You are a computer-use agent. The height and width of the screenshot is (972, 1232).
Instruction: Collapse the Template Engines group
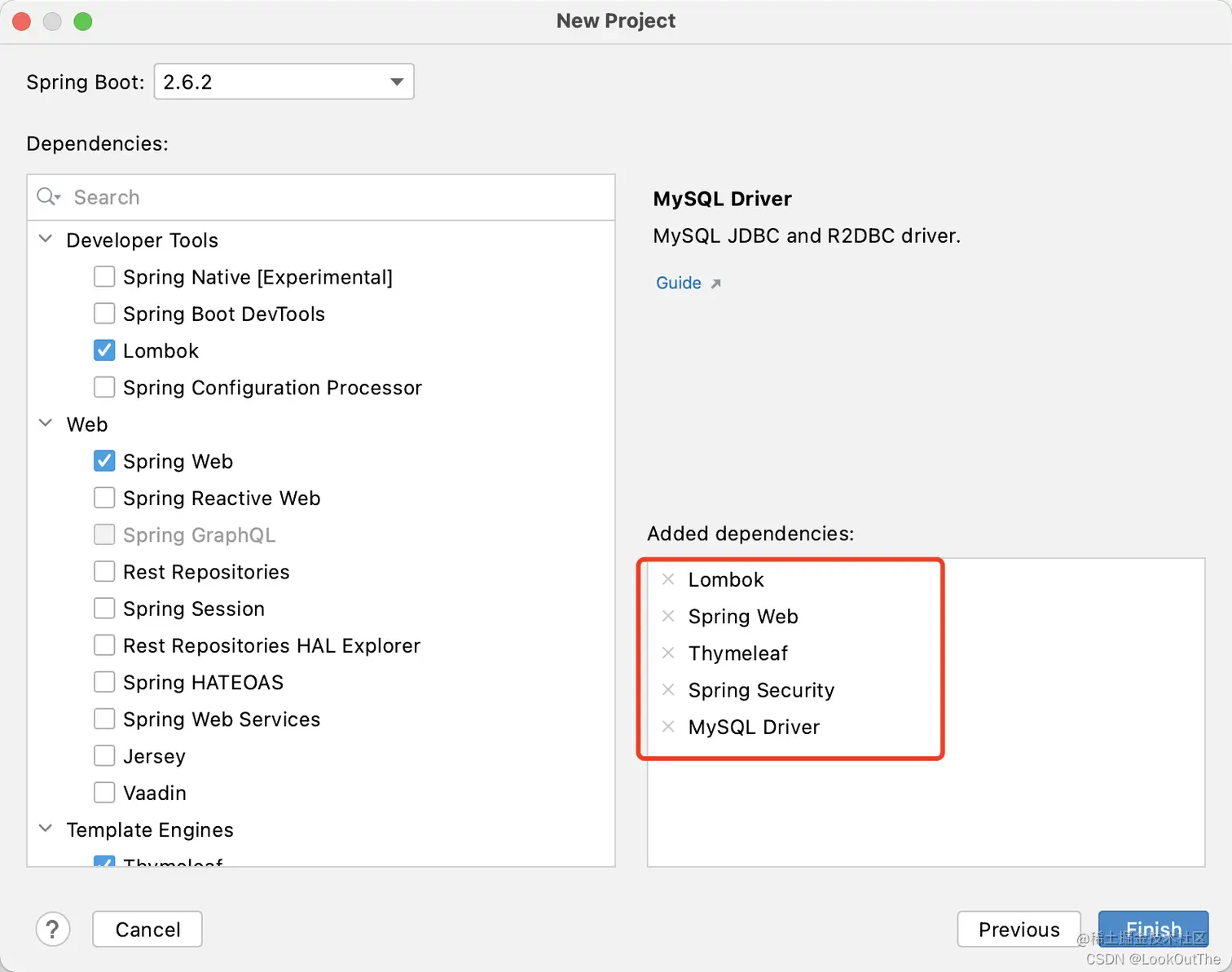point(46,829)
